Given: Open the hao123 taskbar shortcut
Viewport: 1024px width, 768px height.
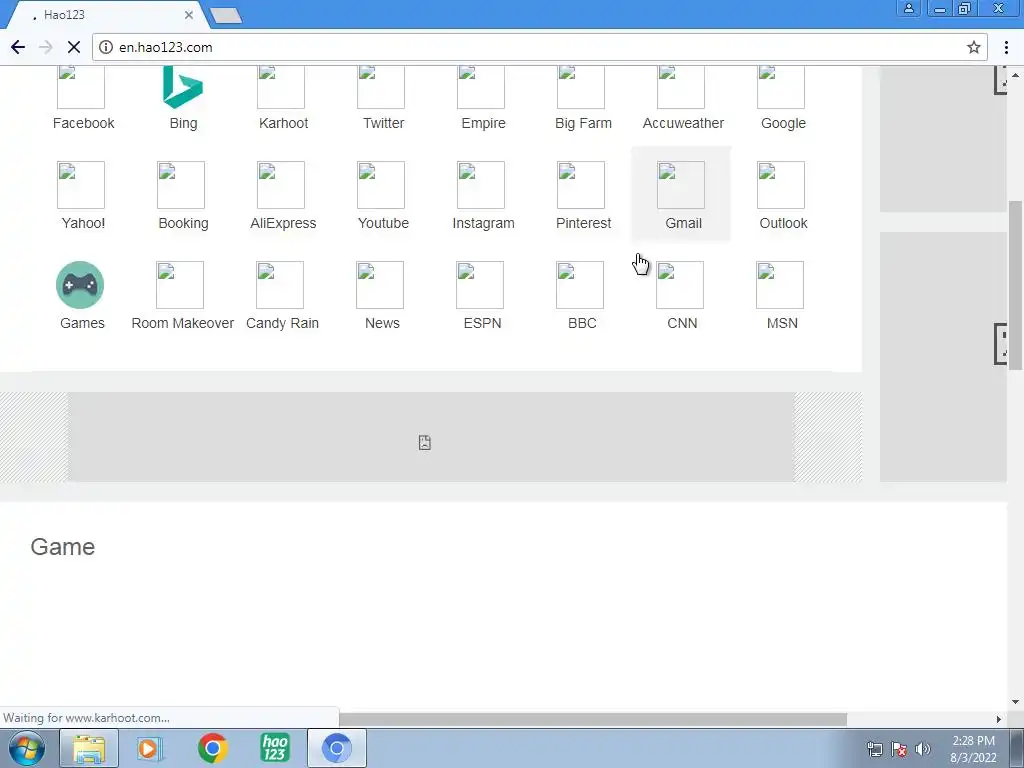Looking at the screenshot, I should (x=275, y=748).
